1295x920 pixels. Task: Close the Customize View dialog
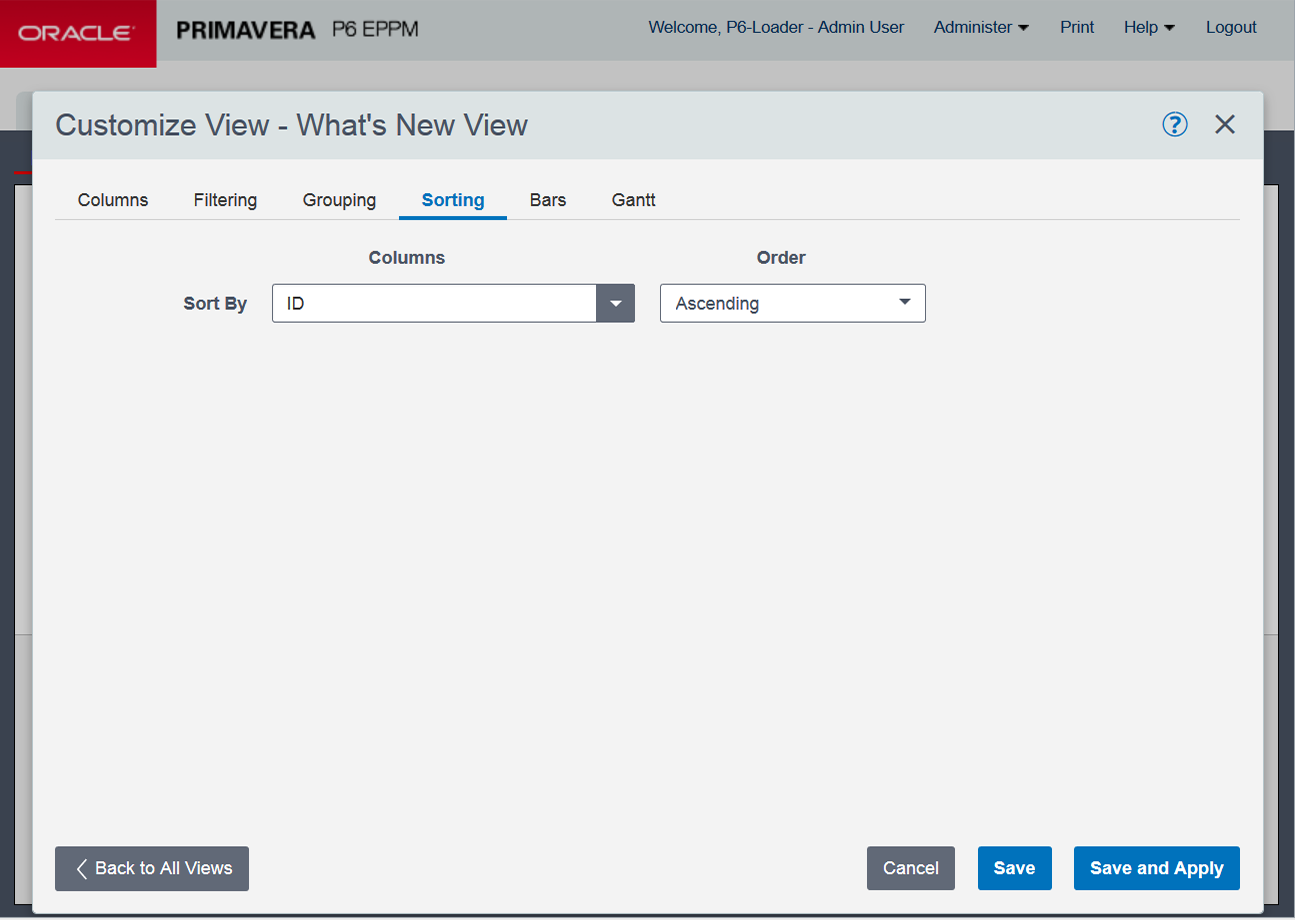(1225, 124)
